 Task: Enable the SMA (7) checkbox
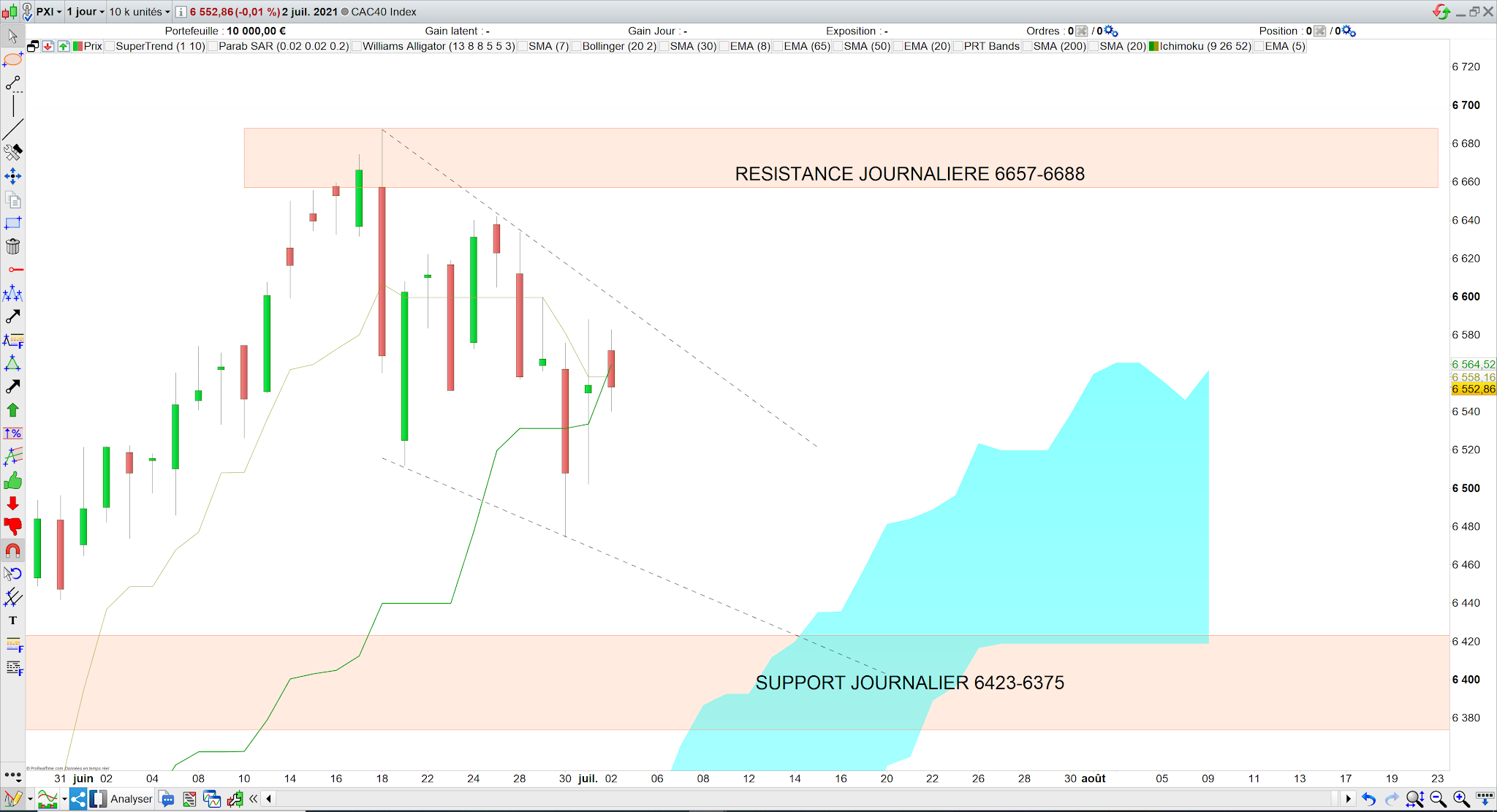pos(523,46)
